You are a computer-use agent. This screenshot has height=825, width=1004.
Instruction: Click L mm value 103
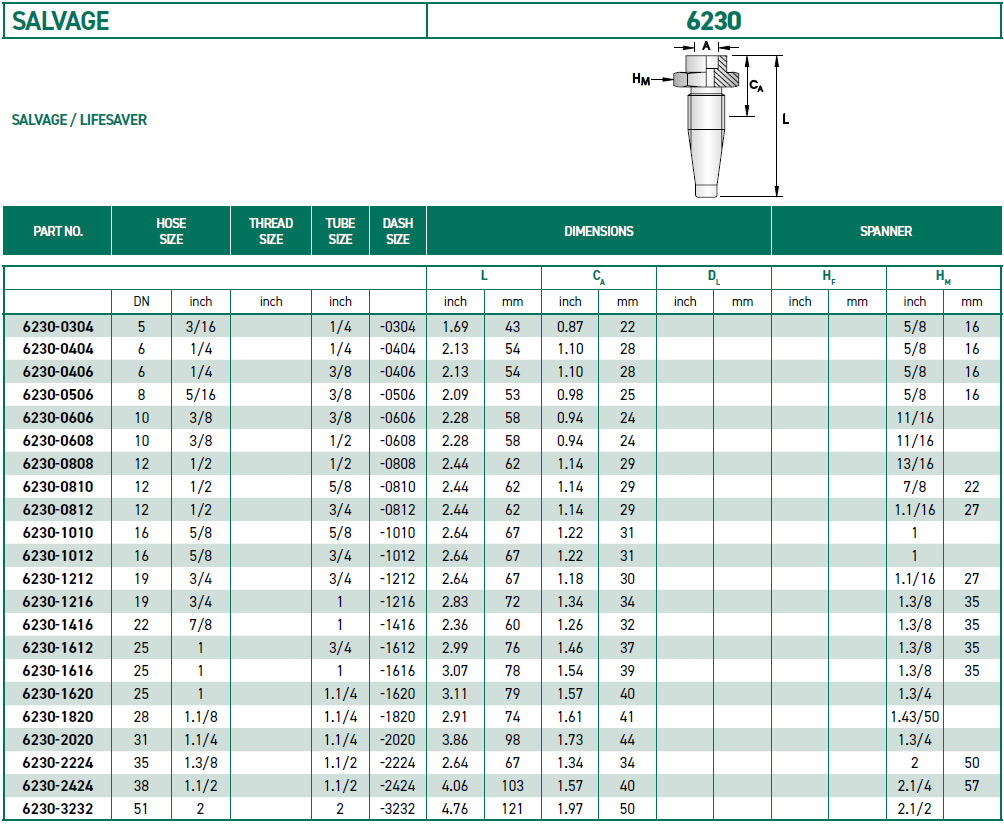point(512,786)
